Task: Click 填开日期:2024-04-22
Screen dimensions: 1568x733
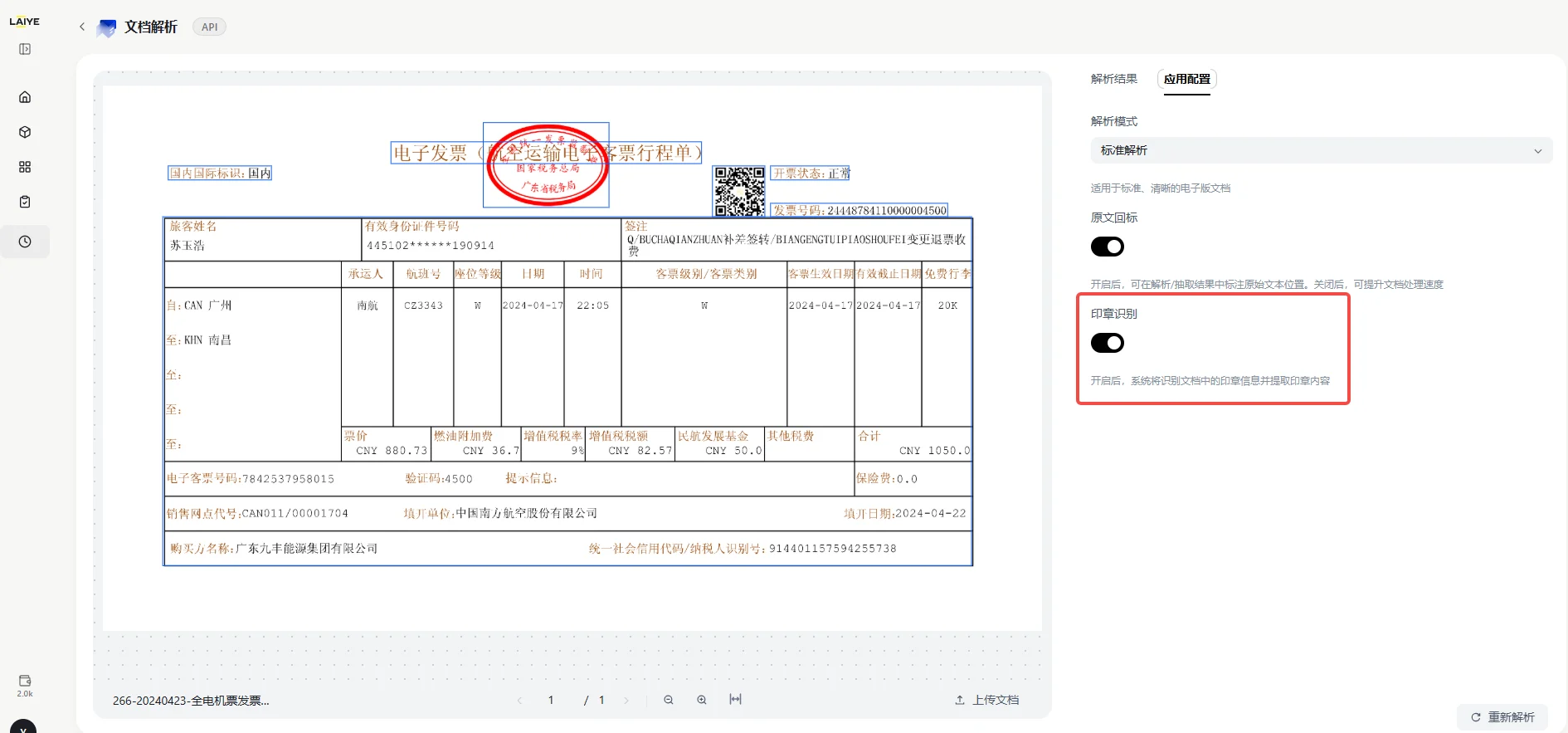Action: pyautogui.click(x=905, y=514)
